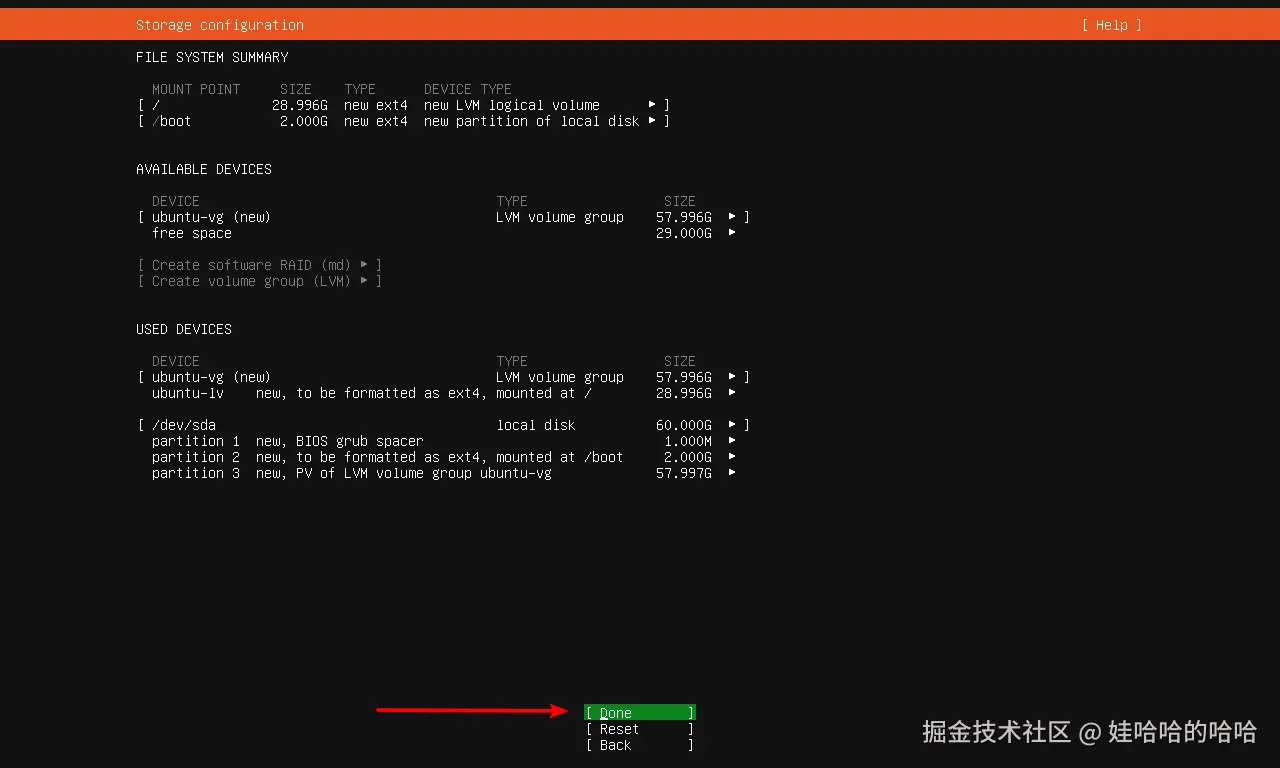Screen dimensions: 1280x768
Task: Select the /boot mount point entry
Action: point(404,121)
